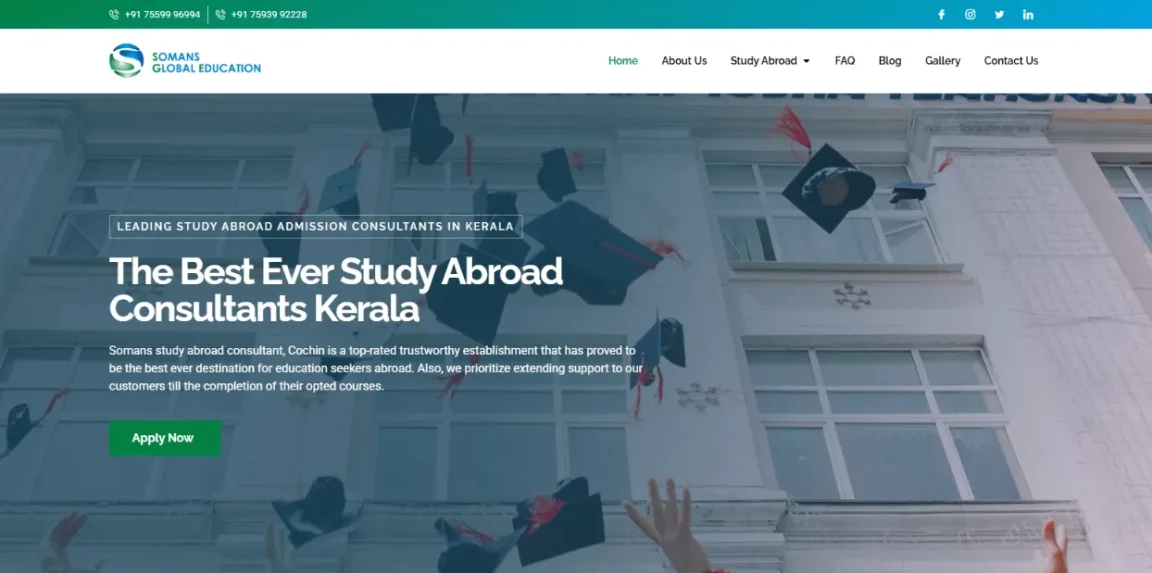Navigate to Contact Us
This screenshot has width=1152, height=573.
(1011, 61)
